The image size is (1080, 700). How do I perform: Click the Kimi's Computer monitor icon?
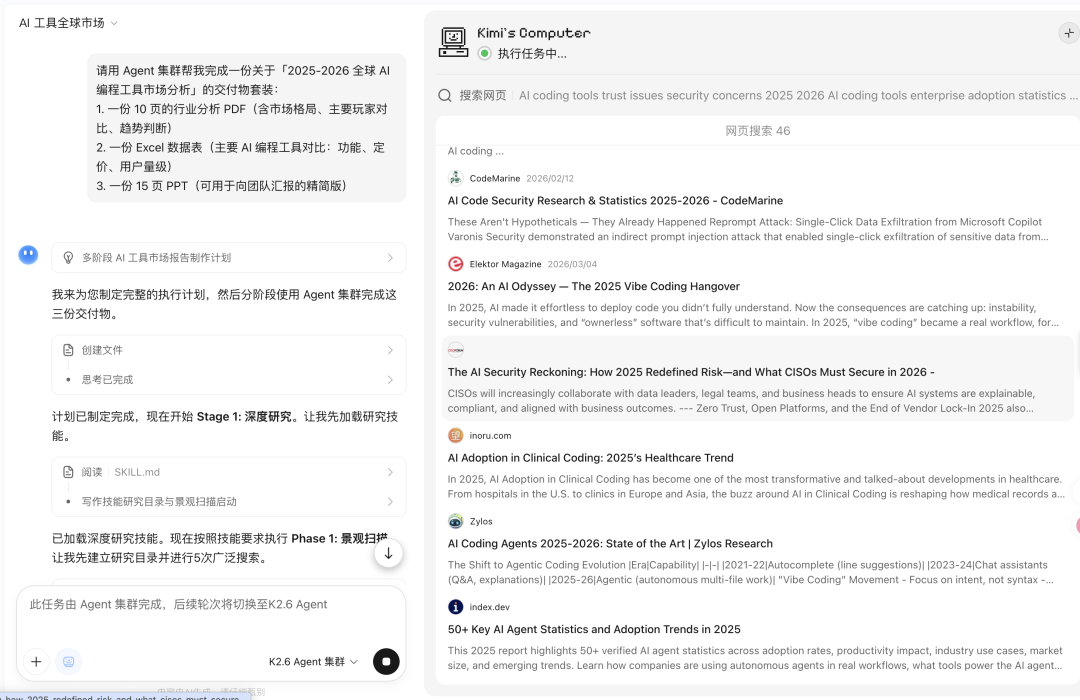tap(453, 42)
